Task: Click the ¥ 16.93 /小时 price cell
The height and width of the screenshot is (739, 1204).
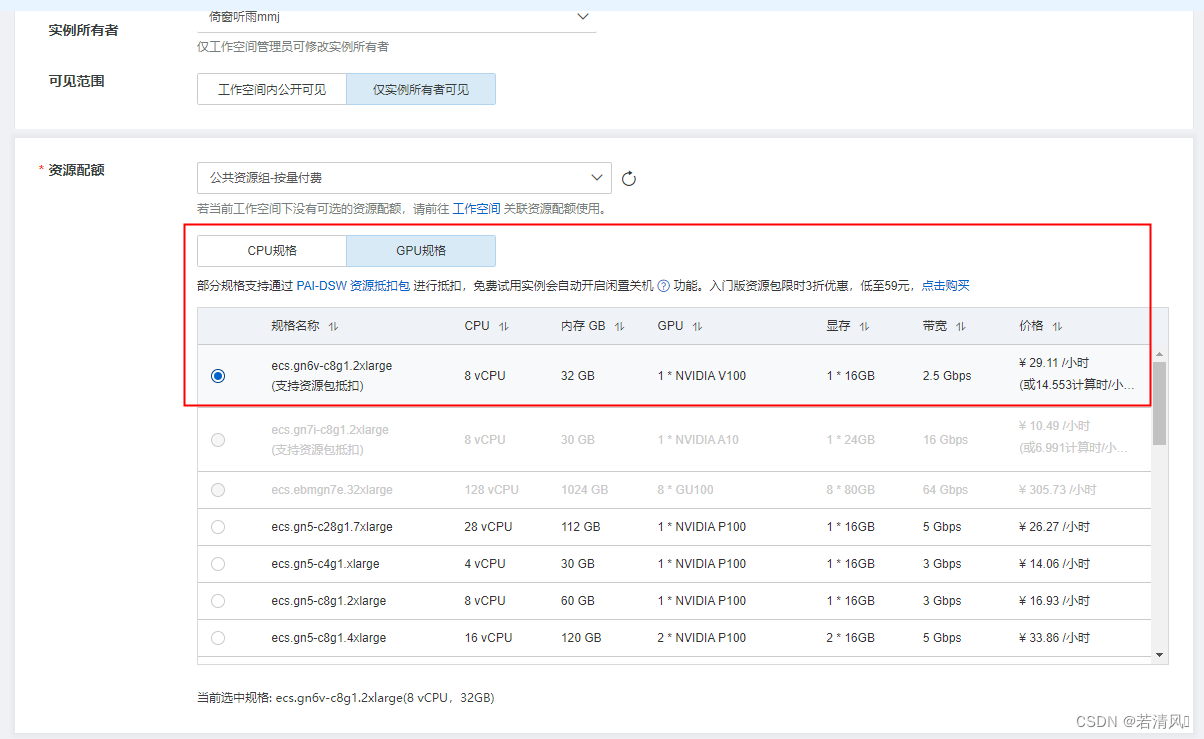Action: click(x=1055, y=601)
